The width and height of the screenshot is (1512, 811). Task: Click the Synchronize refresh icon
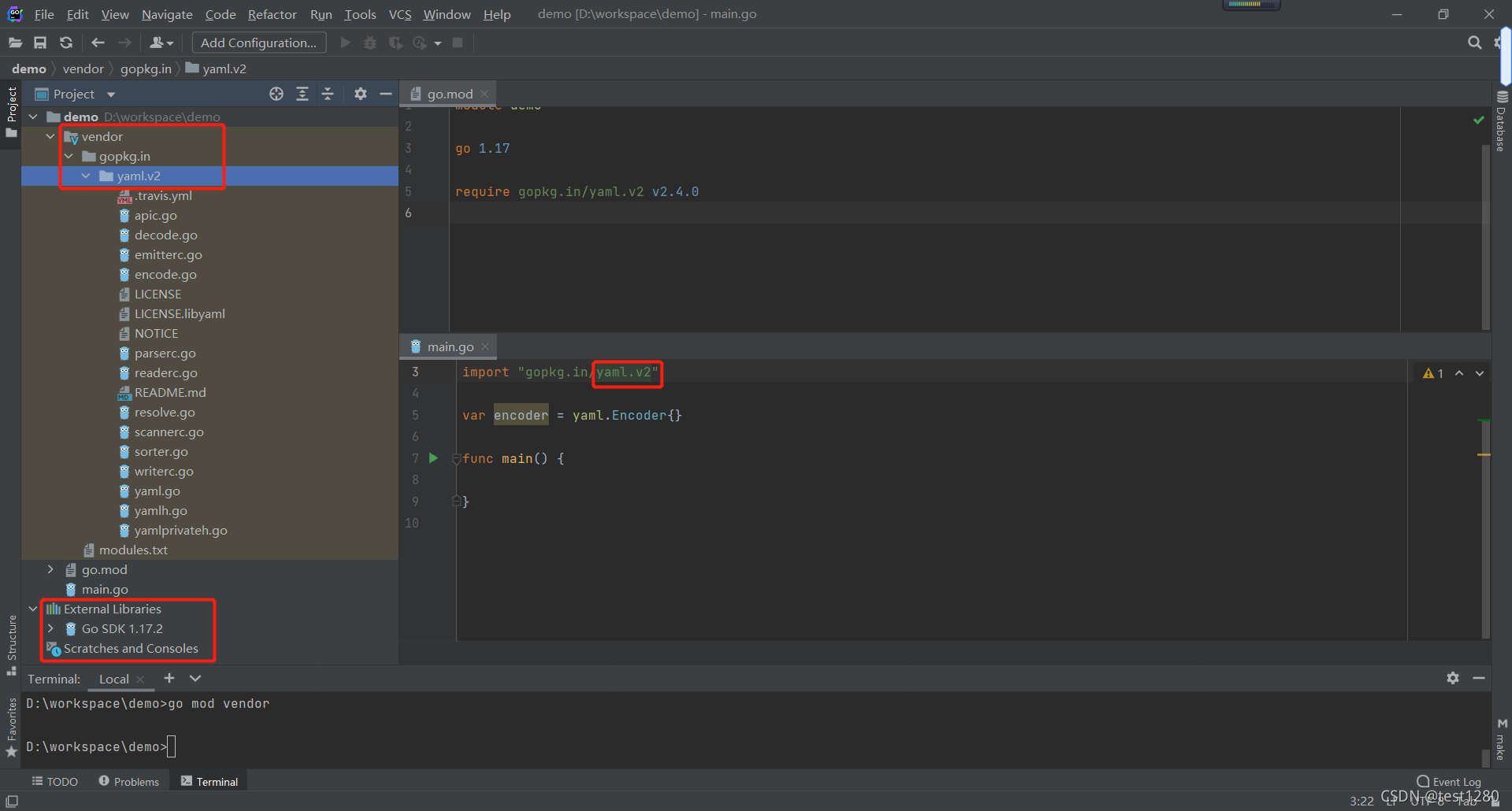(66, 43)
